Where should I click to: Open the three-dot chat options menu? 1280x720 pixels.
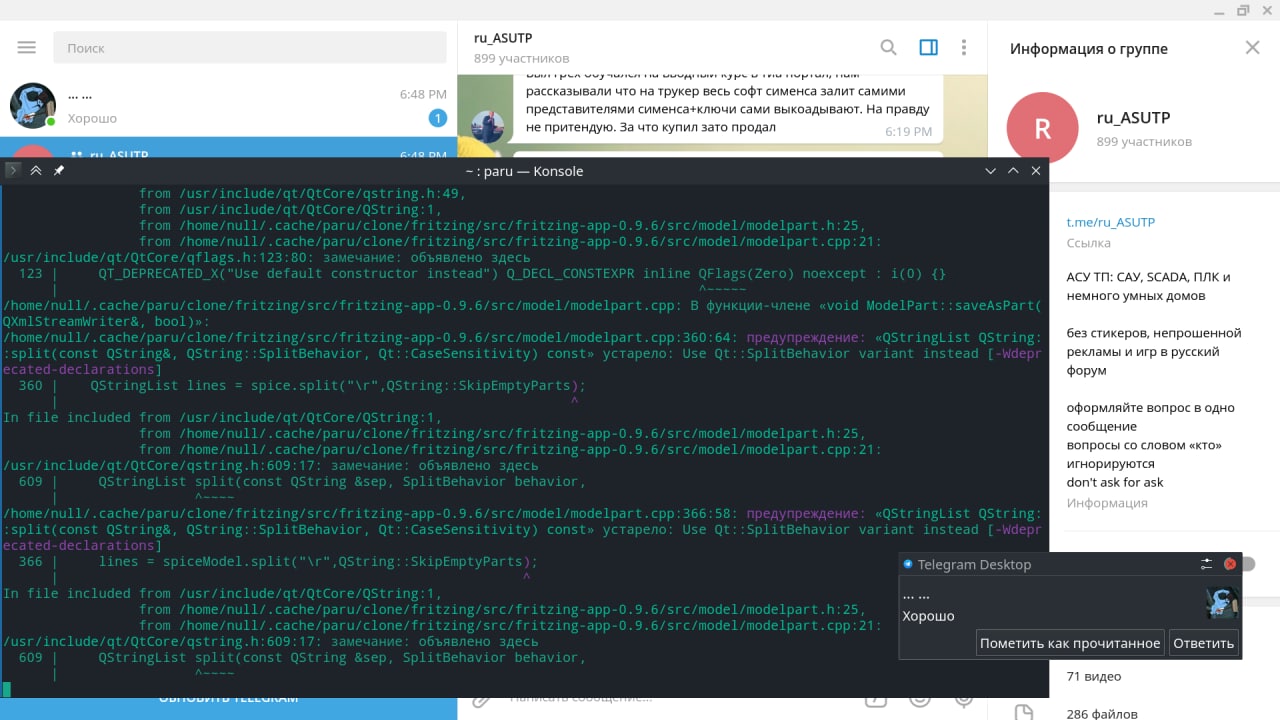tap(964, 47)
